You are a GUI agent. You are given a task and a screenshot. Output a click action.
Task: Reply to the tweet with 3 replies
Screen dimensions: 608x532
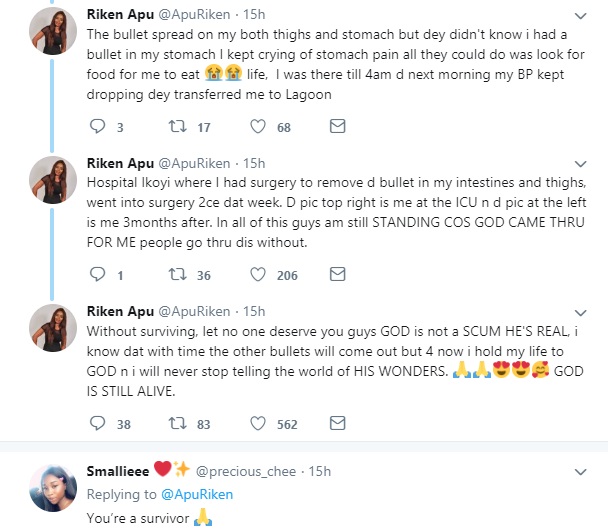click(x=98, y=127)
